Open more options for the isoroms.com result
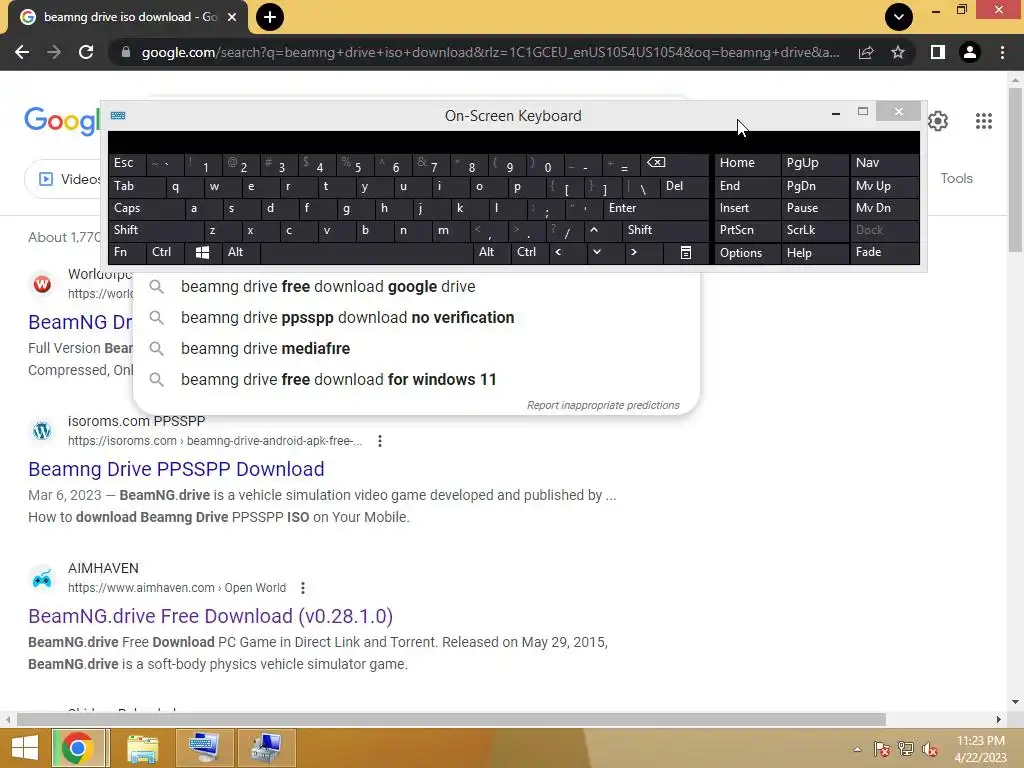Image resolution: width=1024 pixels, height=768 pixels. [x=379, y=441]
